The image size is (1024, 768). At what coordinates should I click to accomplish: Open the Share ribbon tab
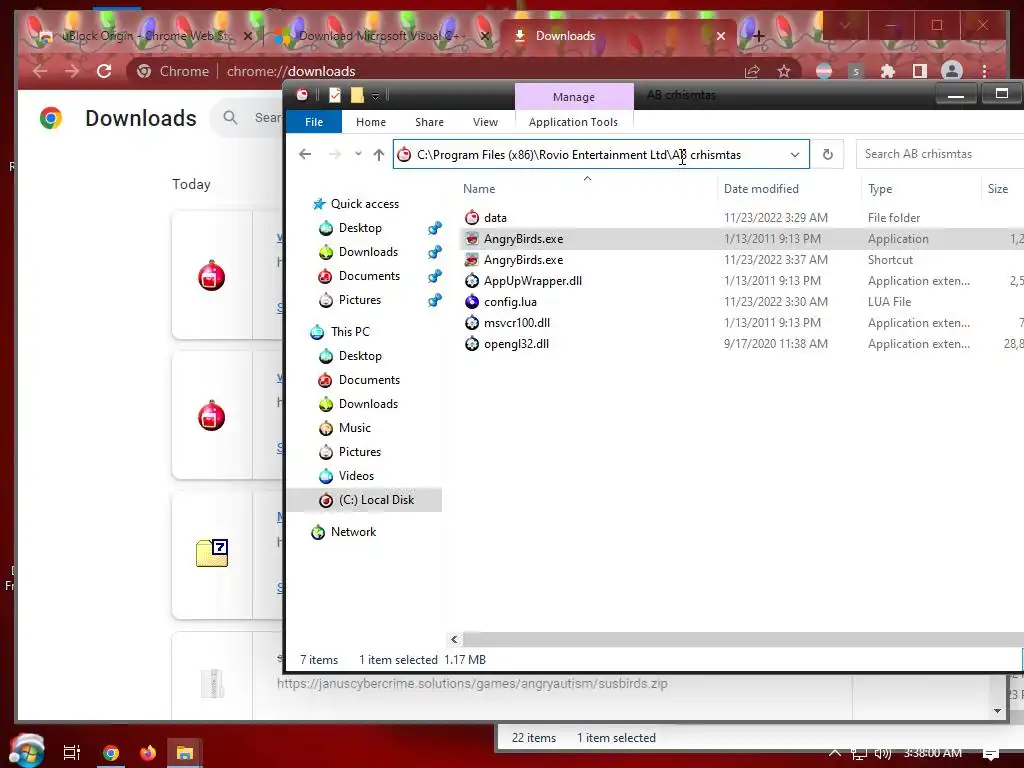point(429,122)
